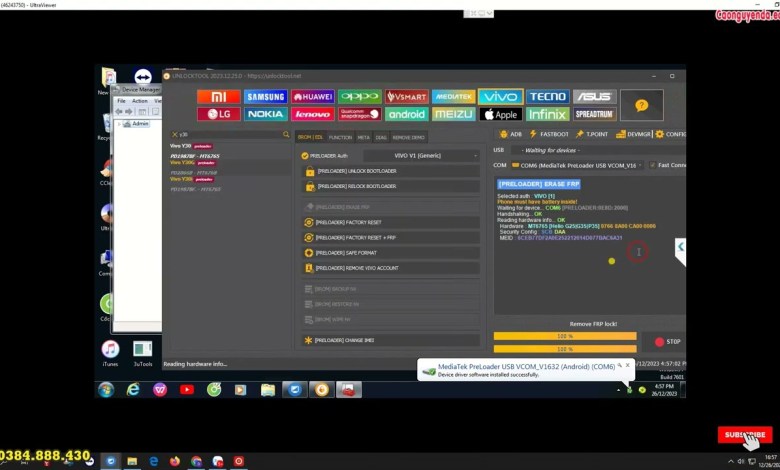The height and width of the screenshot is (470, 780).
Task: Select the Vivo brand tile
Action: [x=500, y=96]
